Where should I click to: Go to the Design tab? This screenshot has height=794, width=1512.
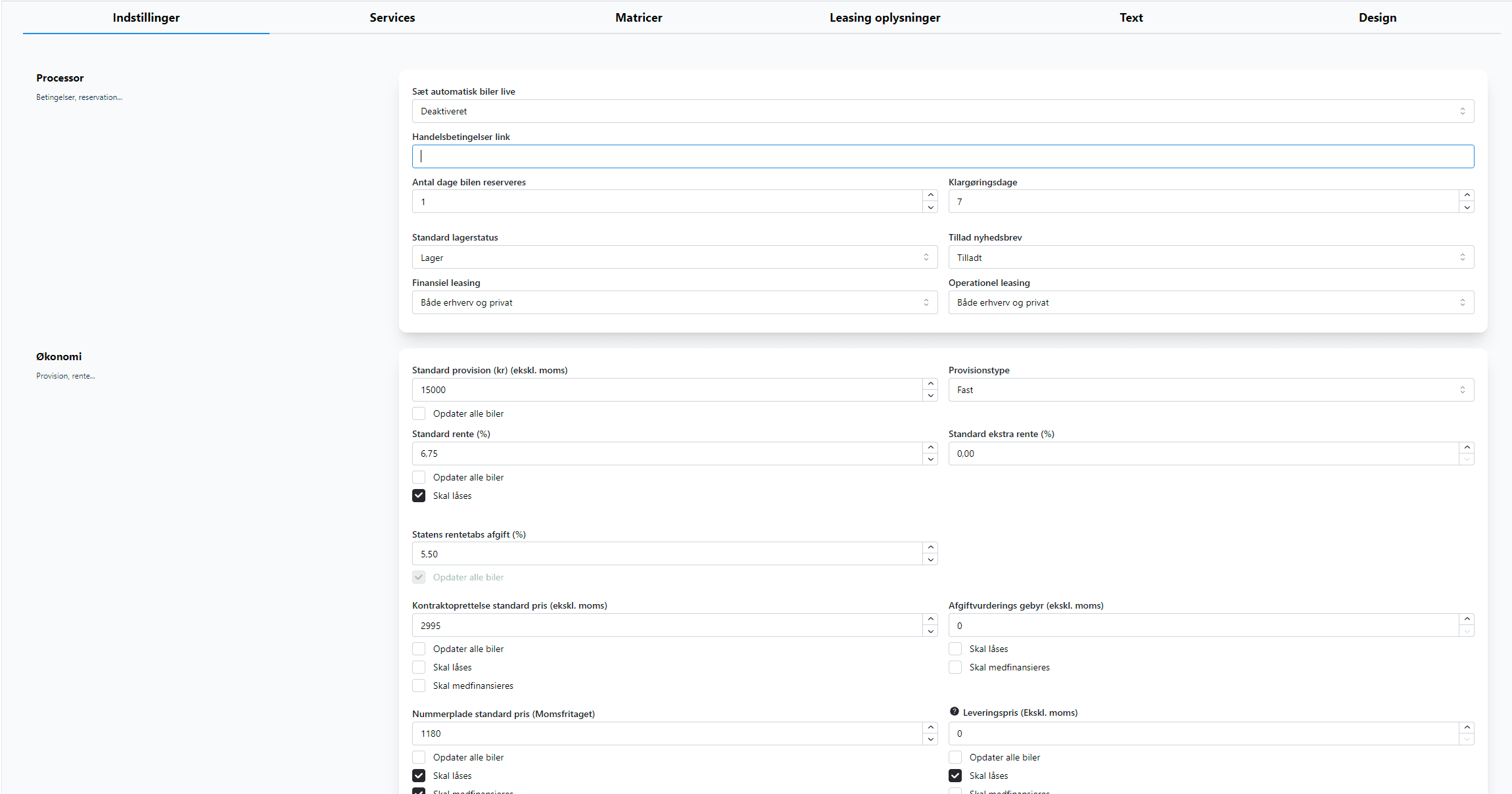pos(1377,18)
